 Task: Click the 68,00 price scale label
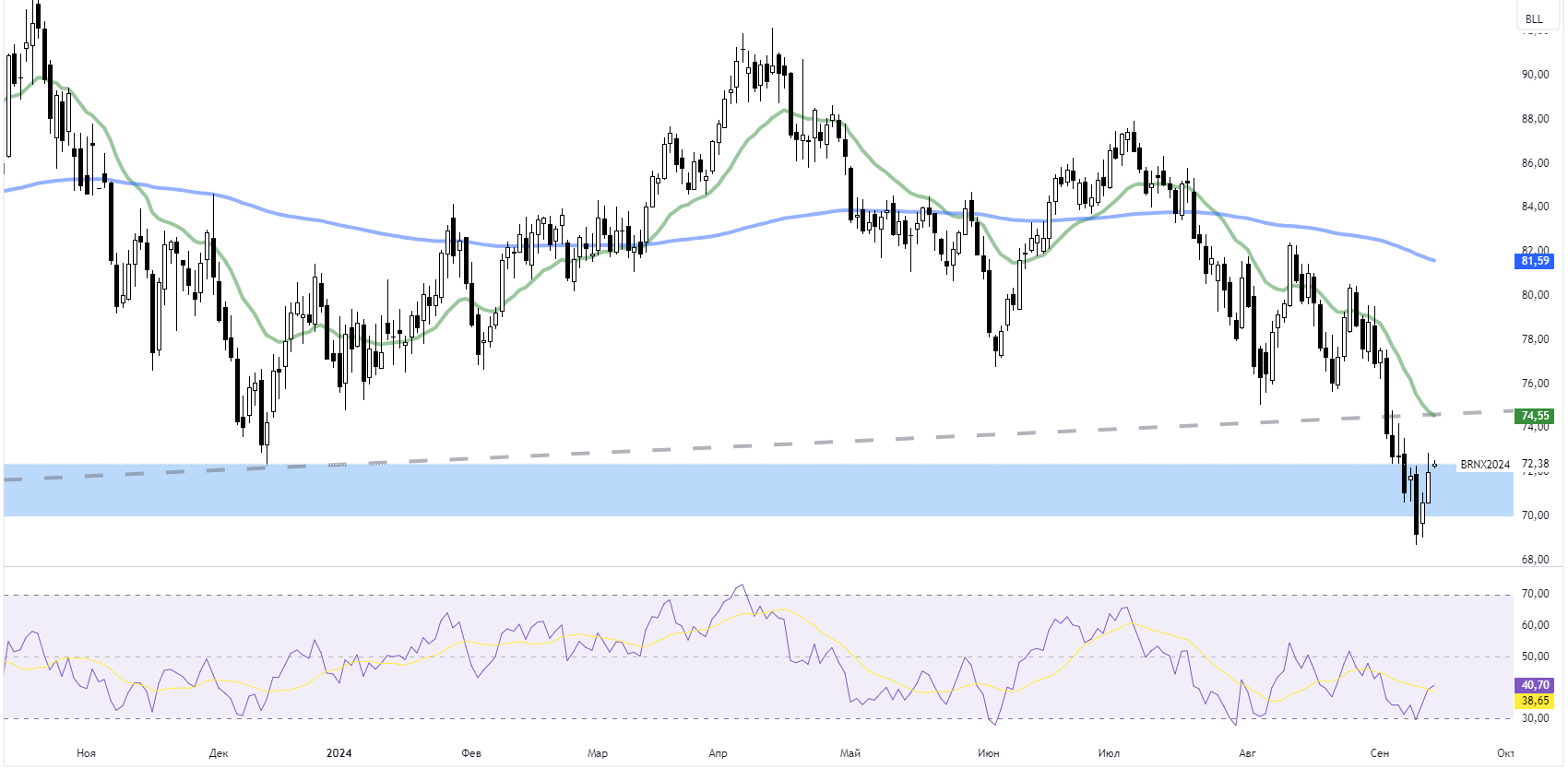(x=1535, y=560)
